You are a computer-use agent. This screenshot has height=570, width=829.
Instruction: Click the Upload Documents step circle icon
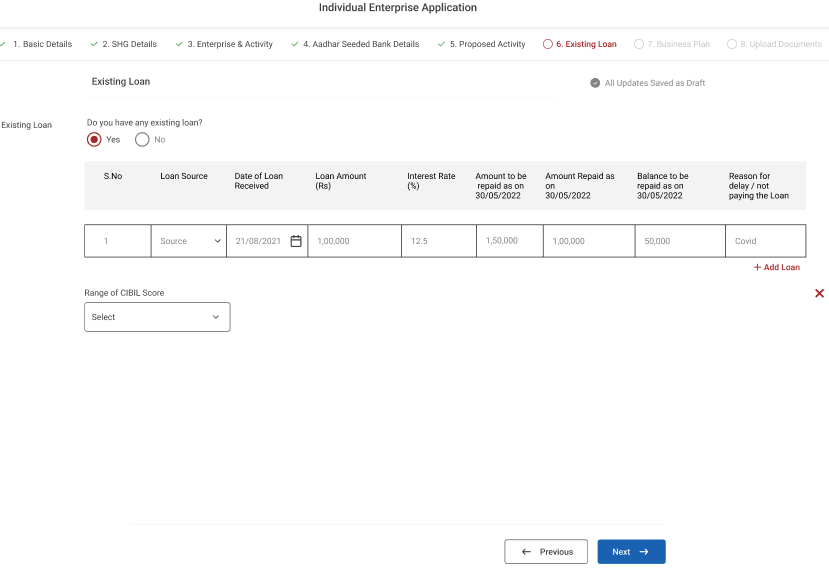pyautogui.click(x=732, y=44)
